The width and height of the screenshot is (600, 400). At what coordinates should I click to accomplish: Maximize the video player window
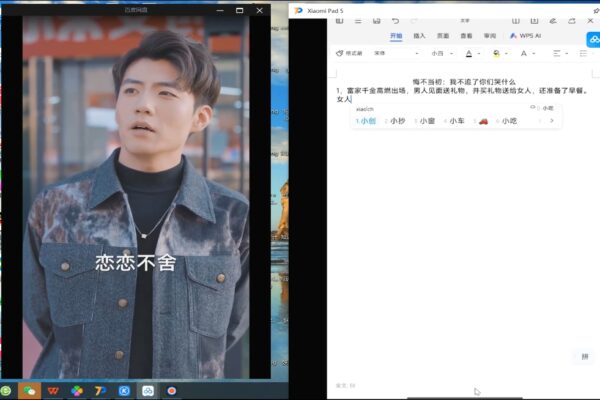(x=240, y=10)
